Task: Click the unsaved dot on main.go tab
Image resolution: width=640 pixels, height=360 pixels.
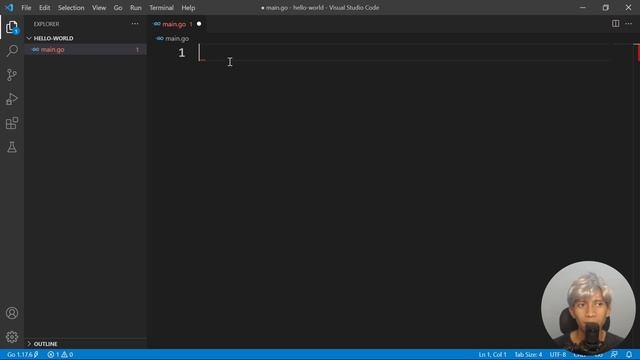Action: [x=199, y=24]
